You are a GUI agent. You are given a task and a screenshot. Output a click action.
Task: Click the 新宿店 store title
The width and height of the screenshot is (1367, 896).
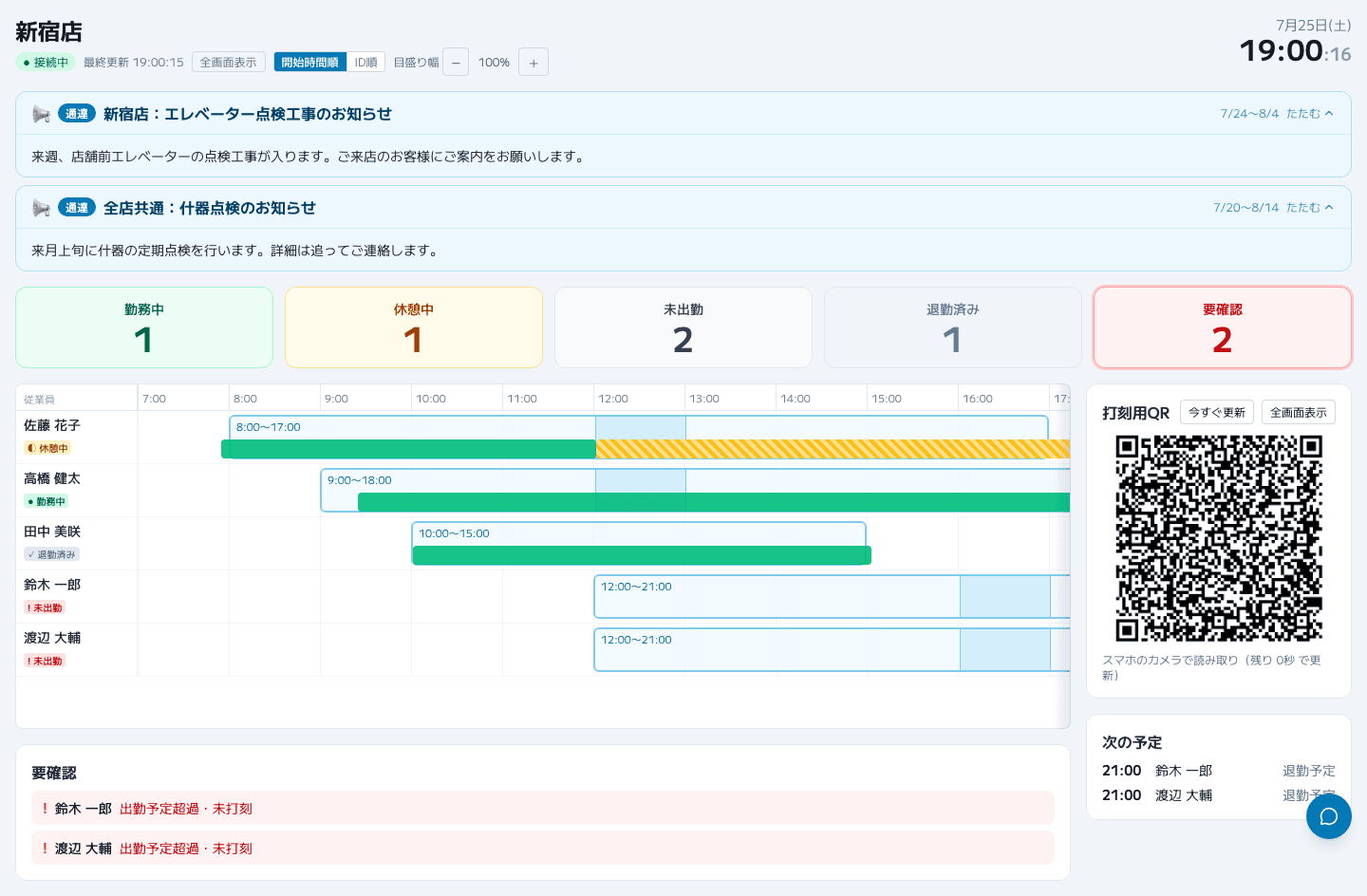(x=48, y=32)
